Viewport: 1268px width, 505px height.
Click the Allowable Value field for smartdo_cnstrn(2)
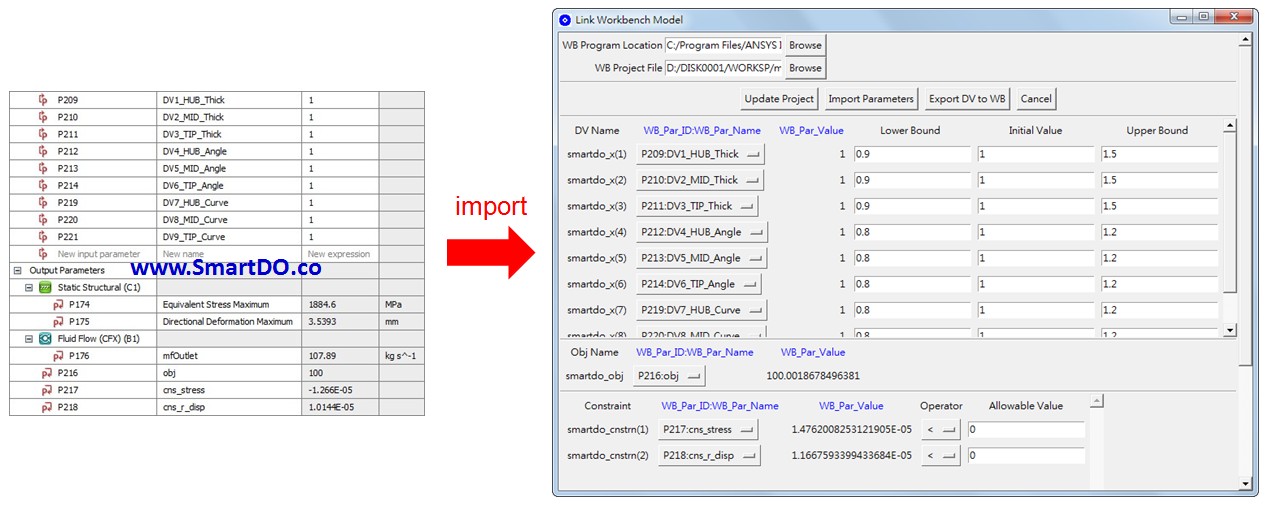pyautogui.click(x=1025, y=456)
